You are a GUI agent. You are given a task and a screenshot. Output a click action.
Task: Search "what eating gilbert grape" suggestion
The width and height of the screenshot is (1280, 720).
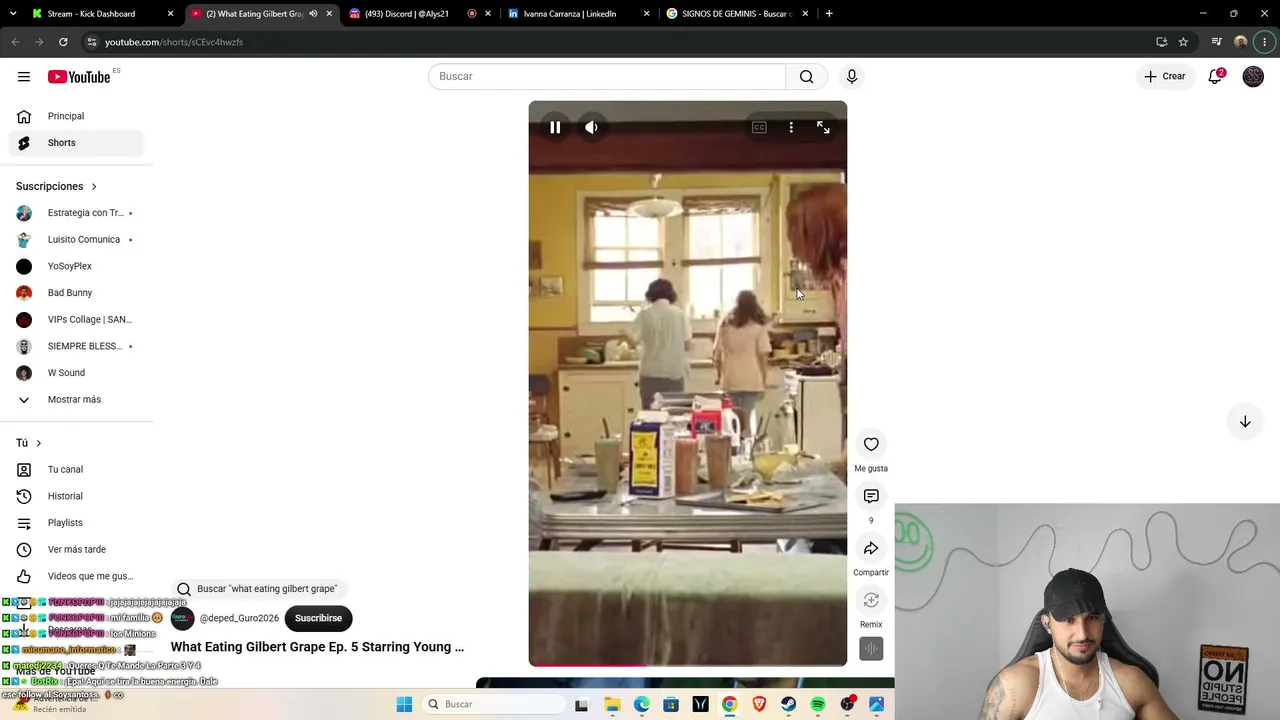point(257,589)
